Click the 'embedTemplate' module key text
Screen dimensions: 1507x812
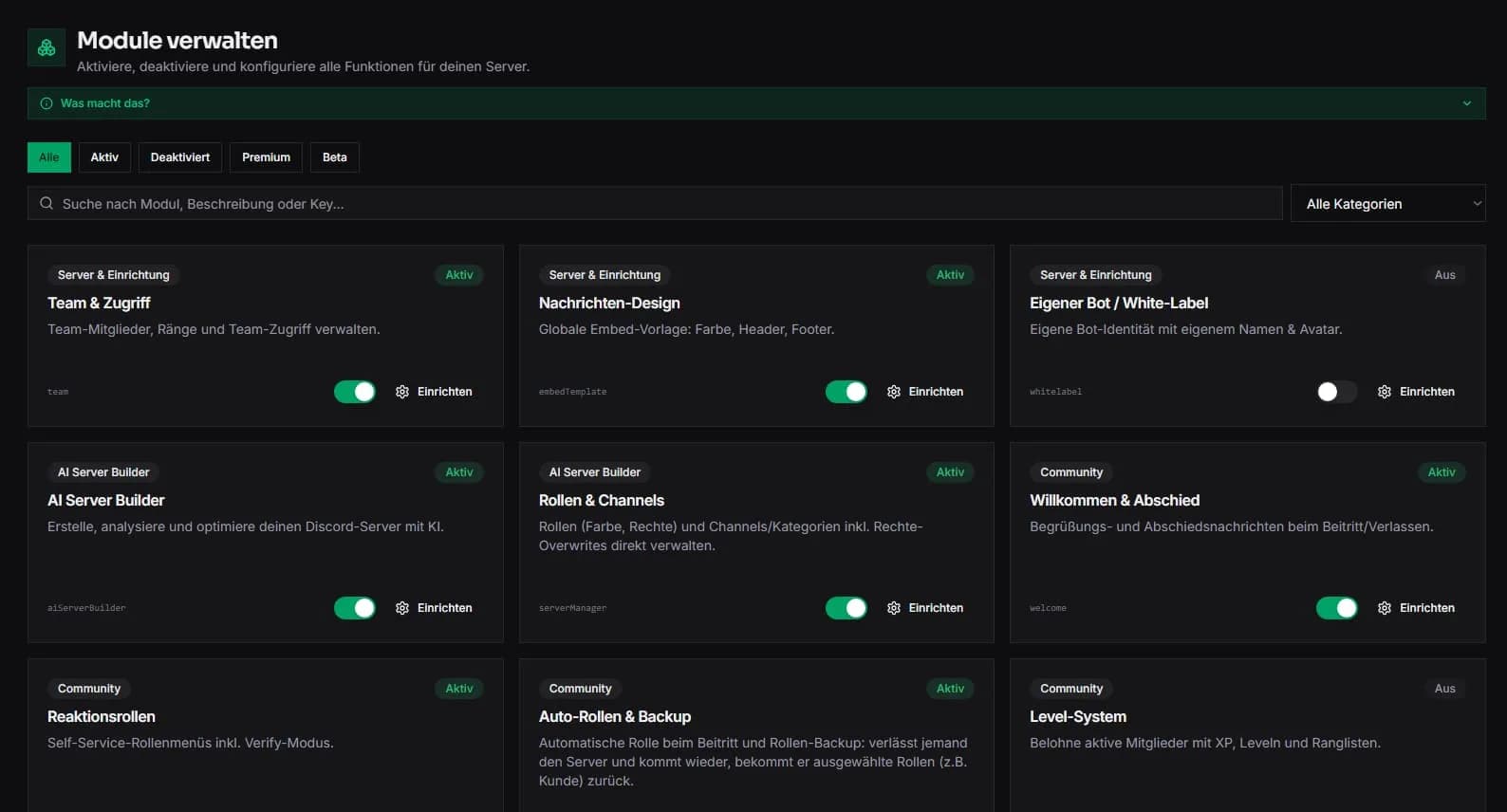[572, 392]
